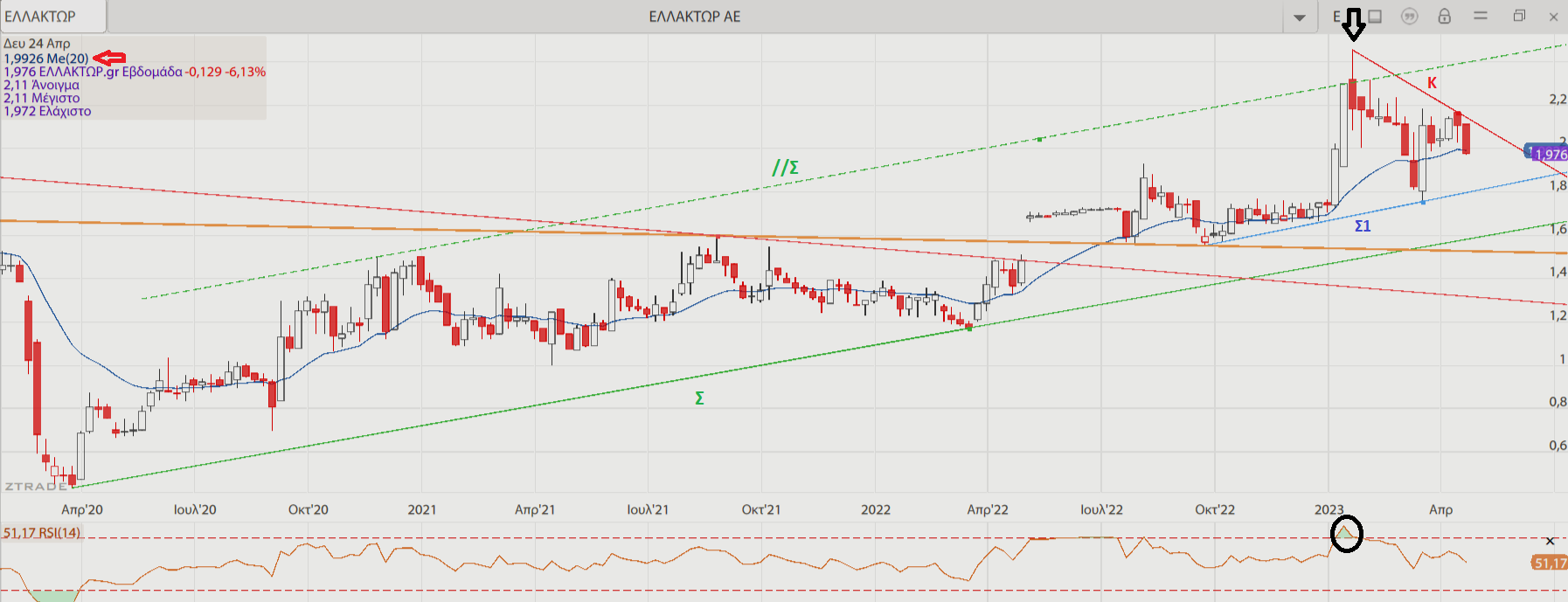Click the ΕΛΛΑΚΤΩΡ ΑΕ title bar
The height and width of the screenshot is (602, 1568).
pos(694,17)
